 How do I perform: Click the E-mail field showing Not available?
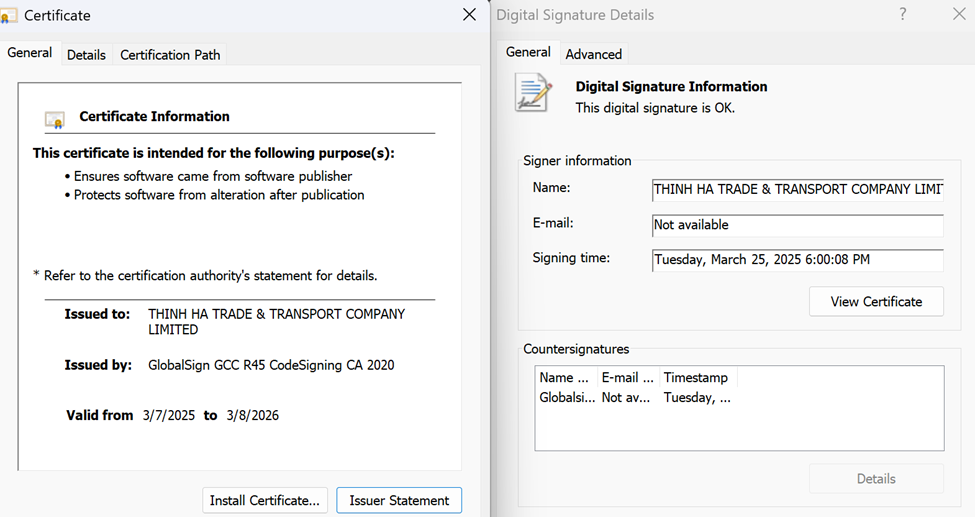point(798,225)
